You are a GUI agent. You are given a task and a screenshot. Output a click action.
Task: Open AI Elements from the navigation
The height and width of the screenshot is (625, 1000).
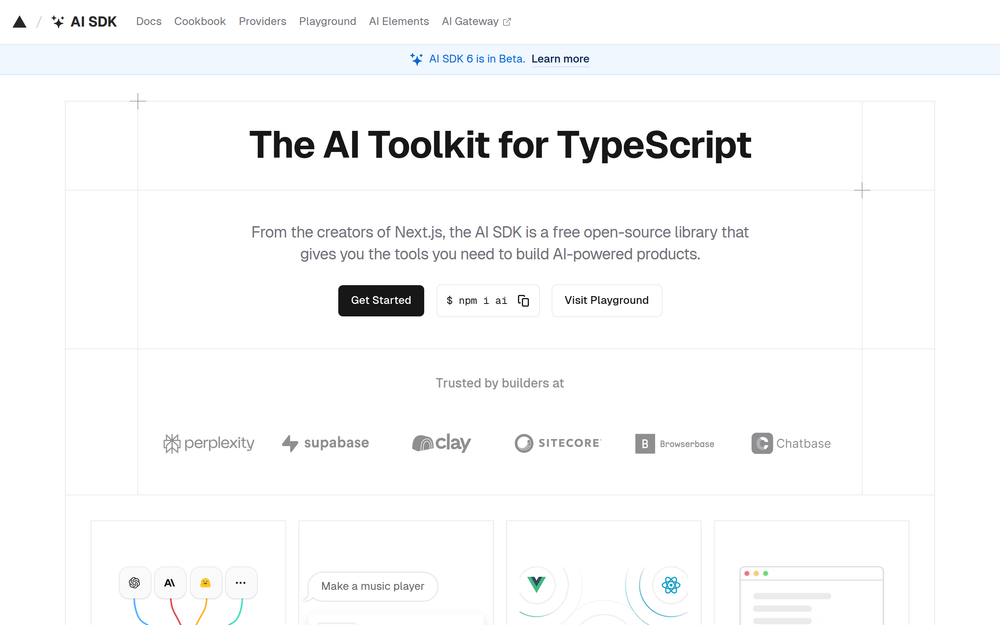point(399,22)
